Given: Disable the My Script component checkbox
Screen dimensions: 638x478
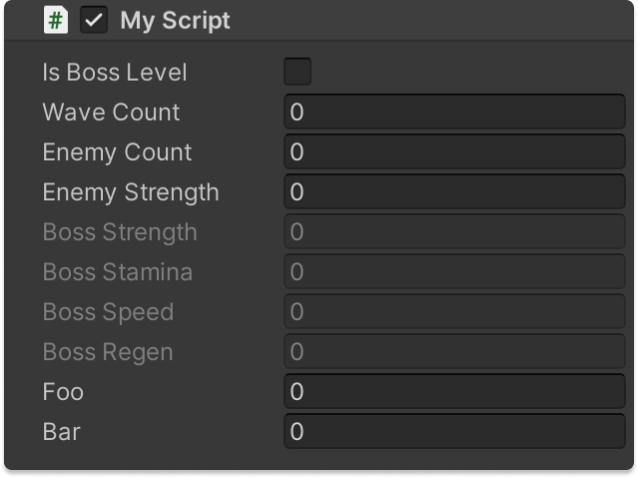Looking at the screenshot, I should pyautogui.click(x=94, y=20).
